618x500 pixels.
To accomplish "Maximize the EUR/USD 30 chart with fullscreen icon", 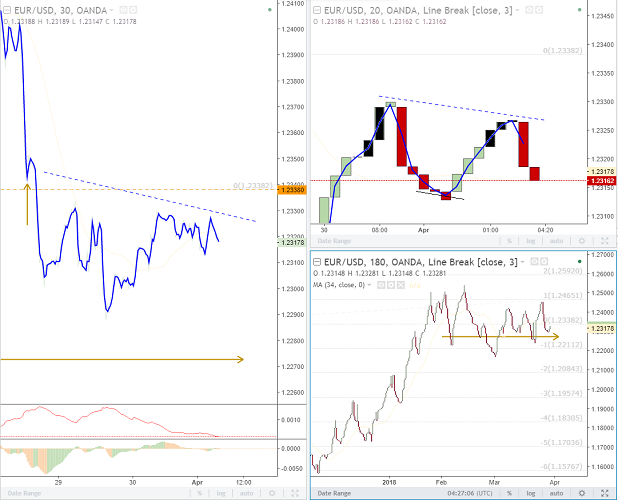I will (294, 493).
